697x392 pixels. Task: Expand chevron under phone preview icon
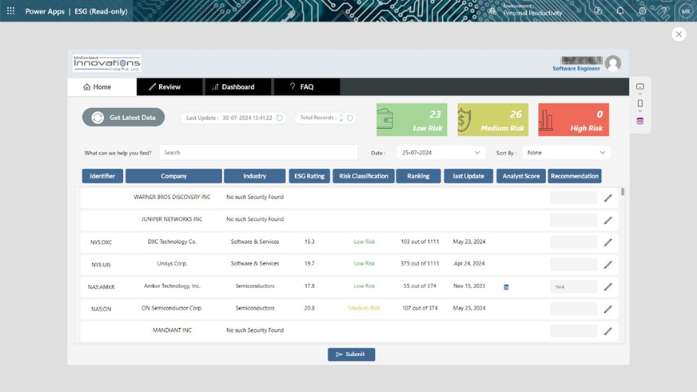(x=640, y=112)
